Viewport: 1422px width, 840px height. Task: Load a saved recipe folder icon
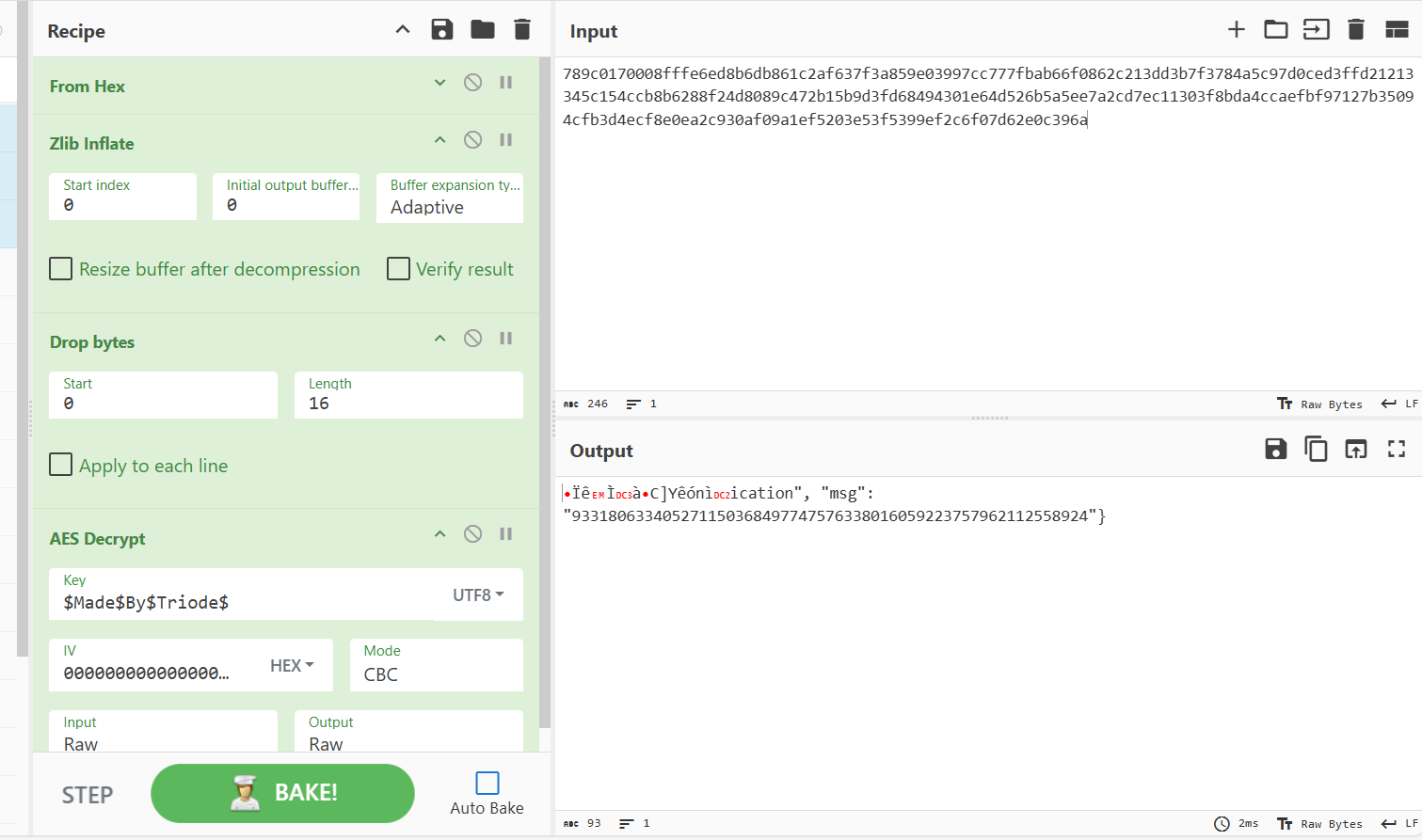483,30
